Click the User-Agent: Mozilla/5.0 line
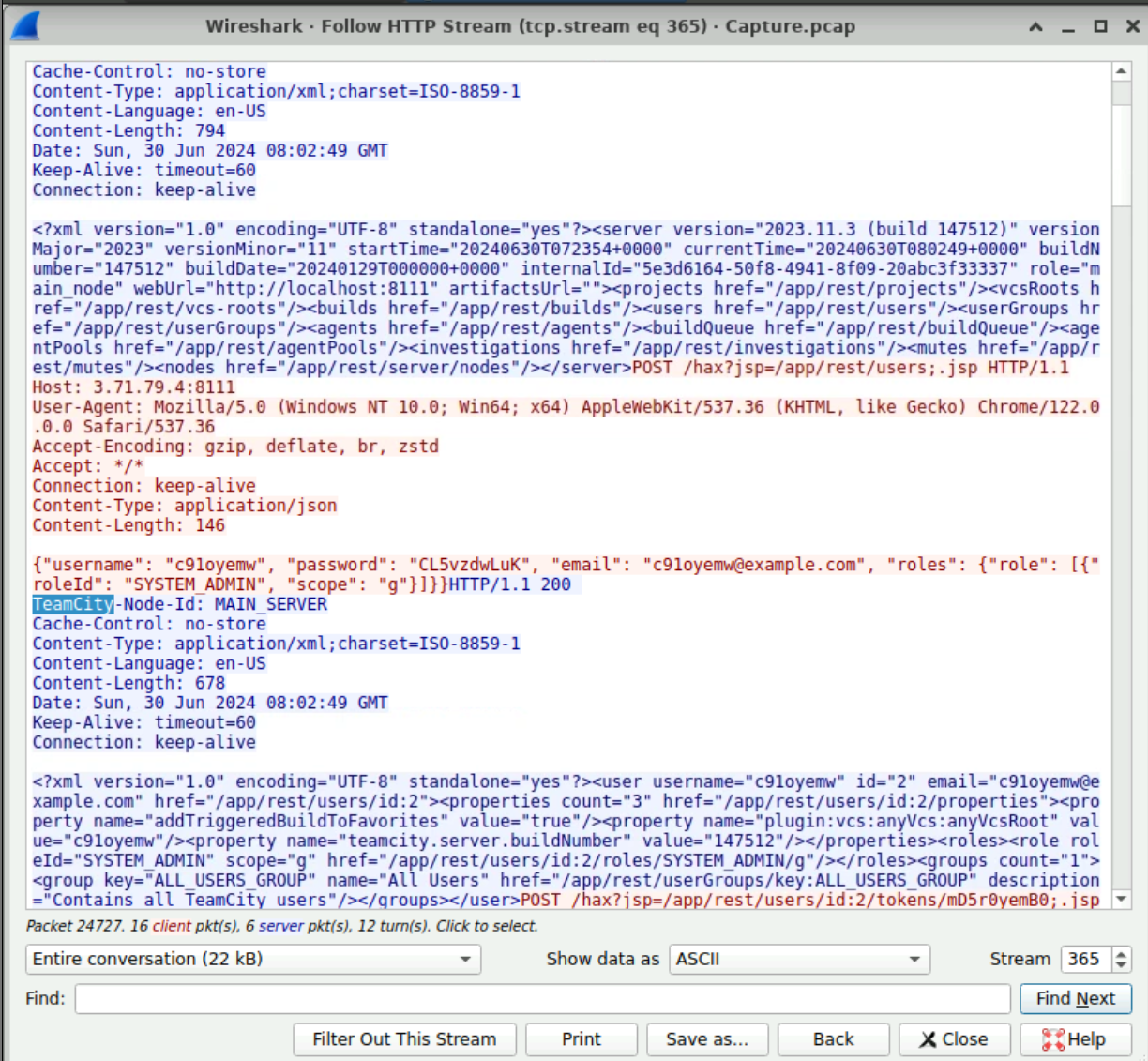The width and height of the screenshot is (1148, 1061). [566, 407]
